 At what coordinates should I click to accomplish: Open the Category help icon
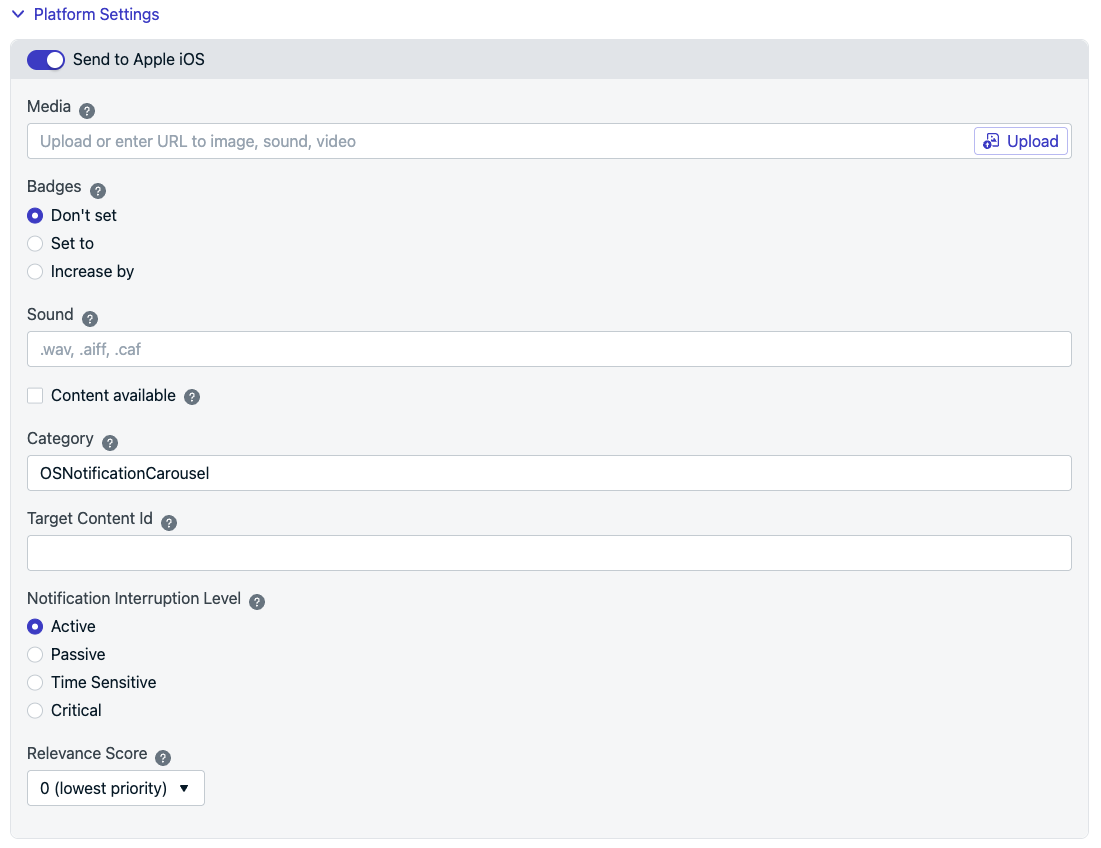(110, 443)
